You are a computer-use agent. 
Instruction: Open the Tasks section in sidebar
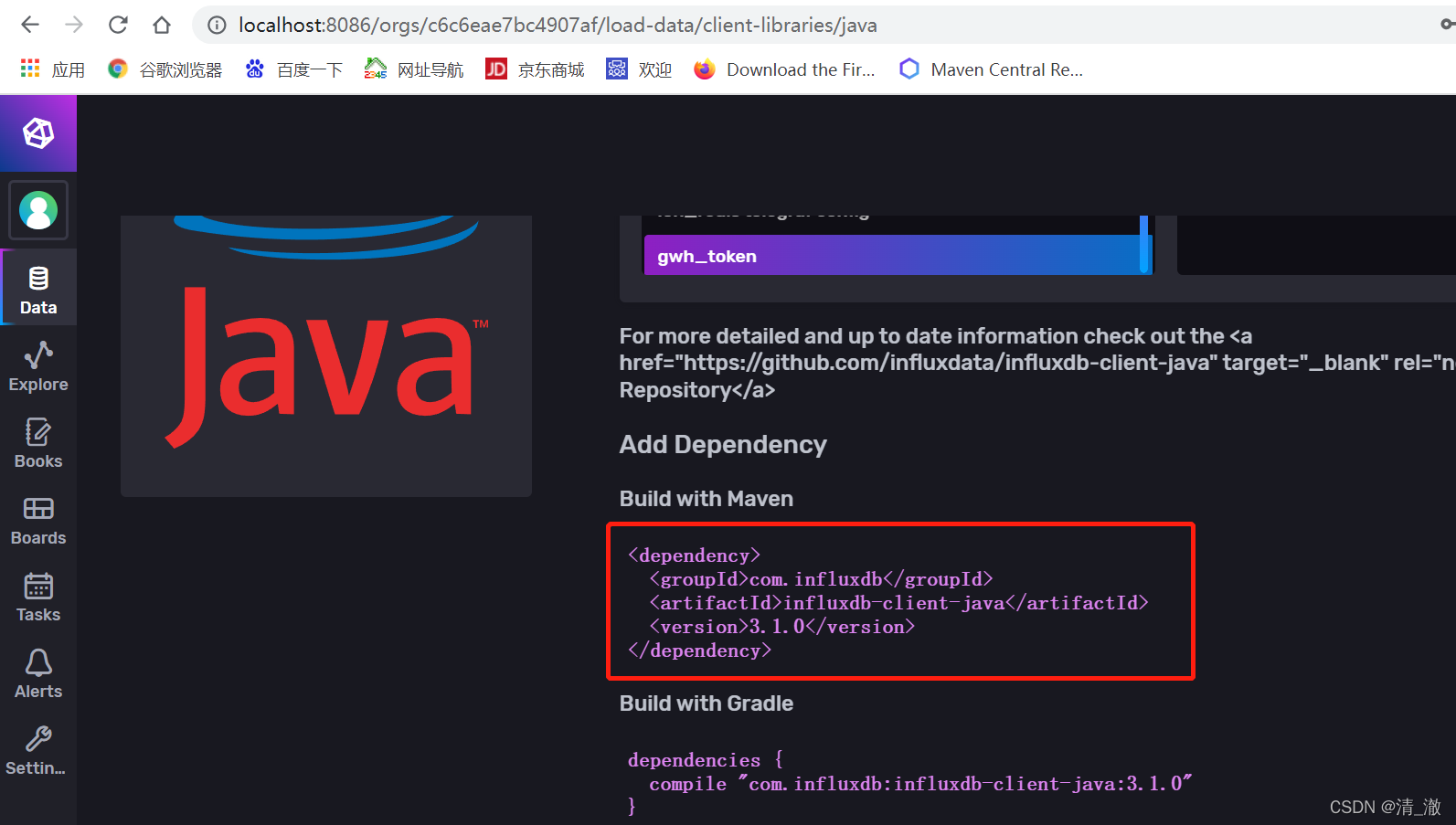(x=38, y=596)
